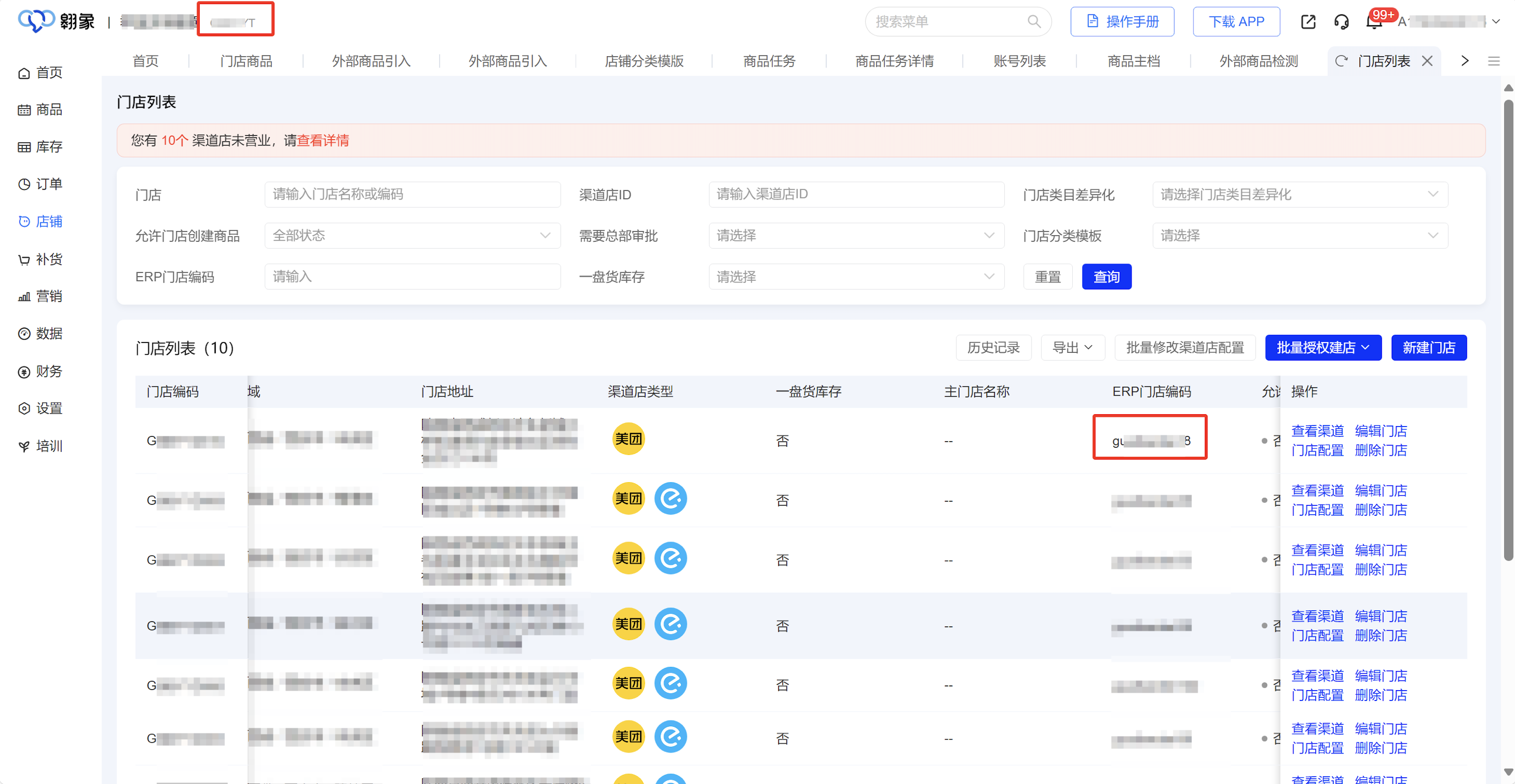Click the 查询 button
Image resolution: width=1515 pixels, height=784 pixels.
coord(1106,277)
